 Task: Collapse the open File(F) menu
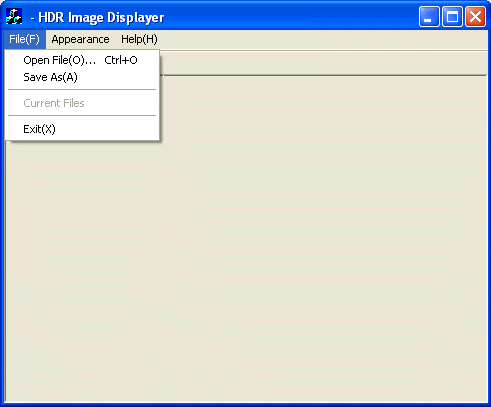(x=25, y=39)
